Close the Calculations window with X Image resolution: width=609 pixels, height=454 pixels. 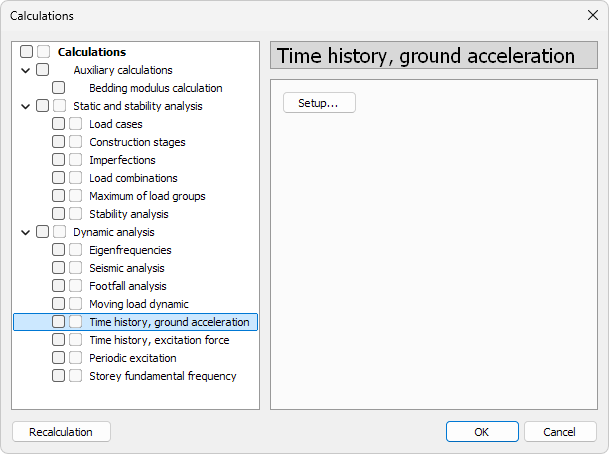tap(593, 16)
